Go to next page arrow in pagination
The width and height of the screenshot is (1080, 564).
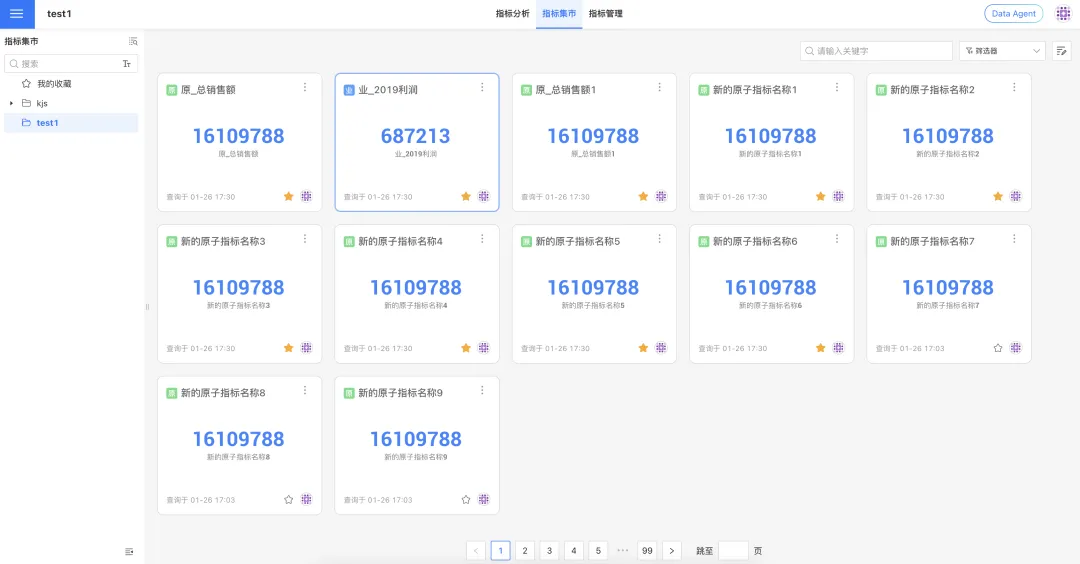click(x=672, y=551)
